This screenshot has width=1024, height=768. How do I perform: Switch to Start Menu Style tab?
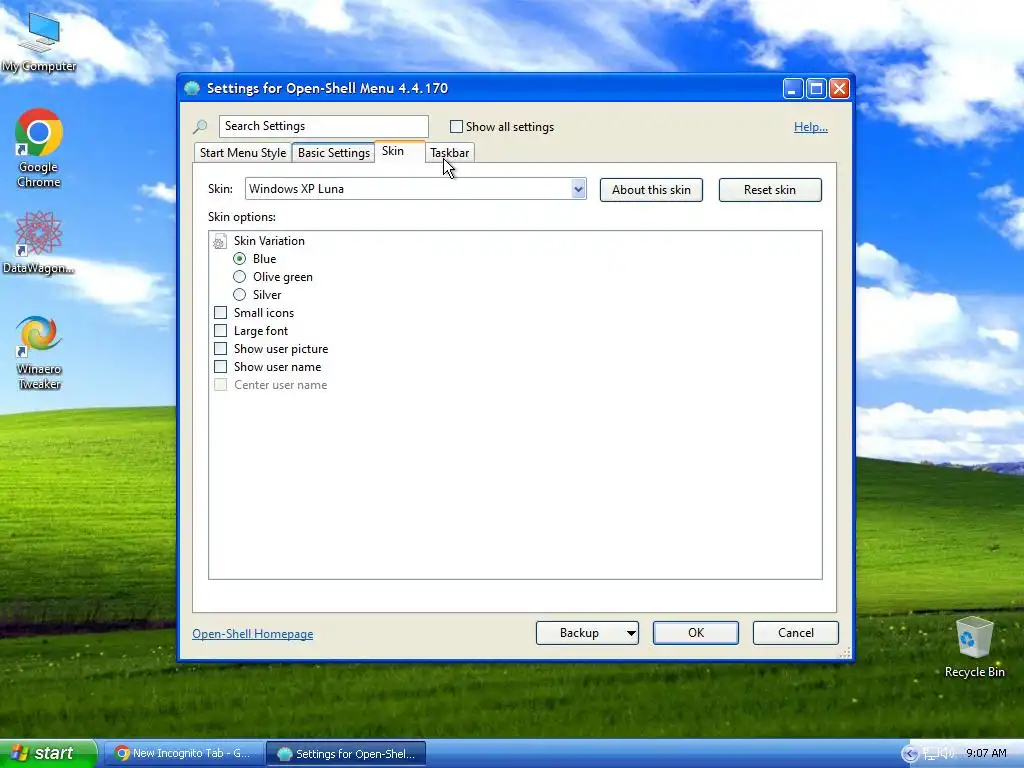click(242, 153)
